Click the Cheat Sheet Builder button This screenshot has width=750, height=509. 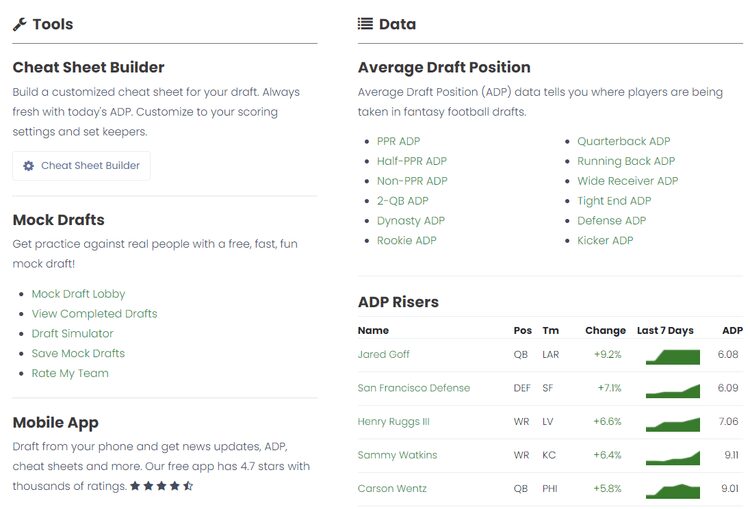click(x=81, y=166)
